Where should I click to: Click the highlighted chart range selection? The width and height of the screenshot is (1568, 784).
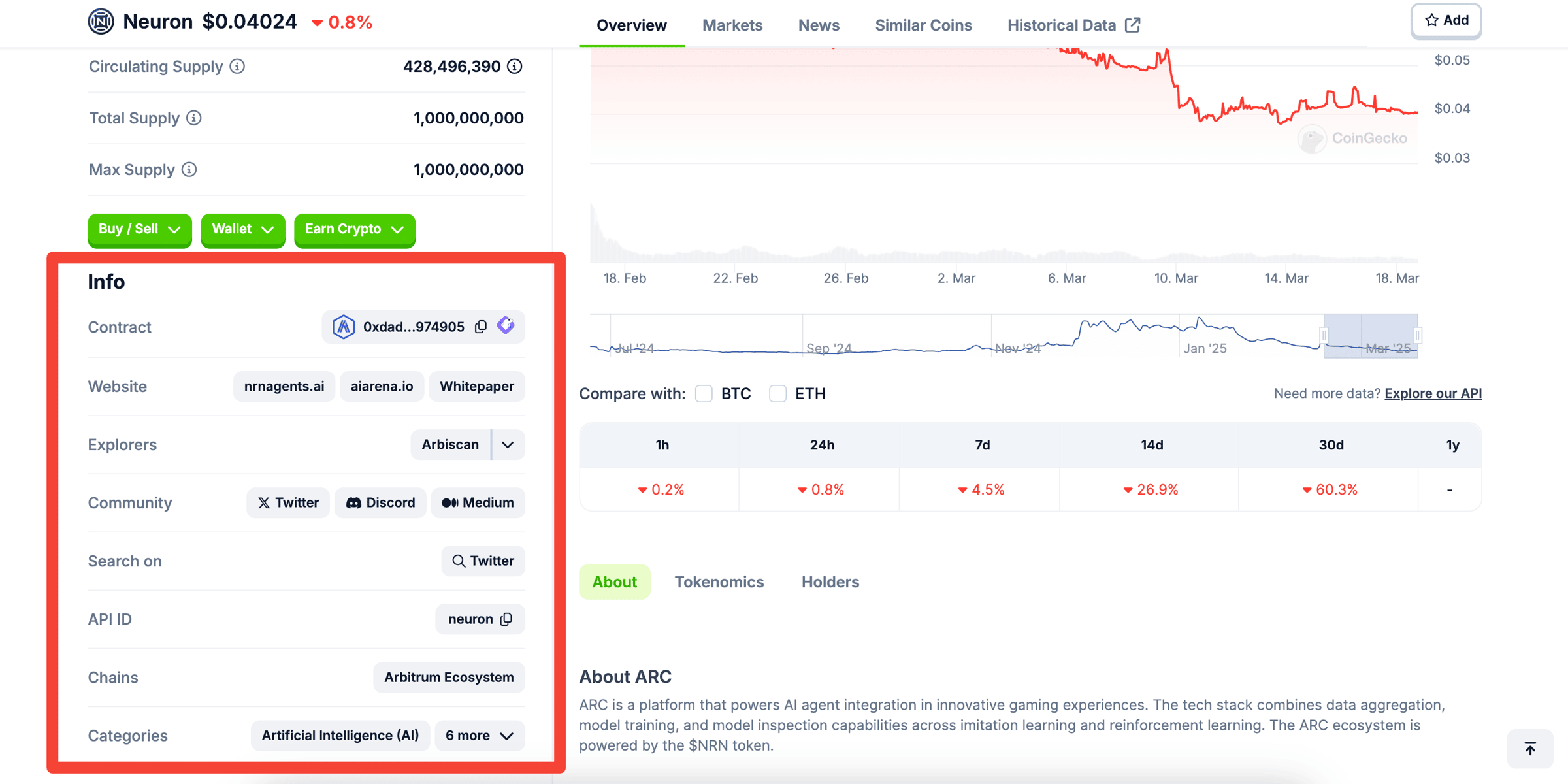(1371, 335)
